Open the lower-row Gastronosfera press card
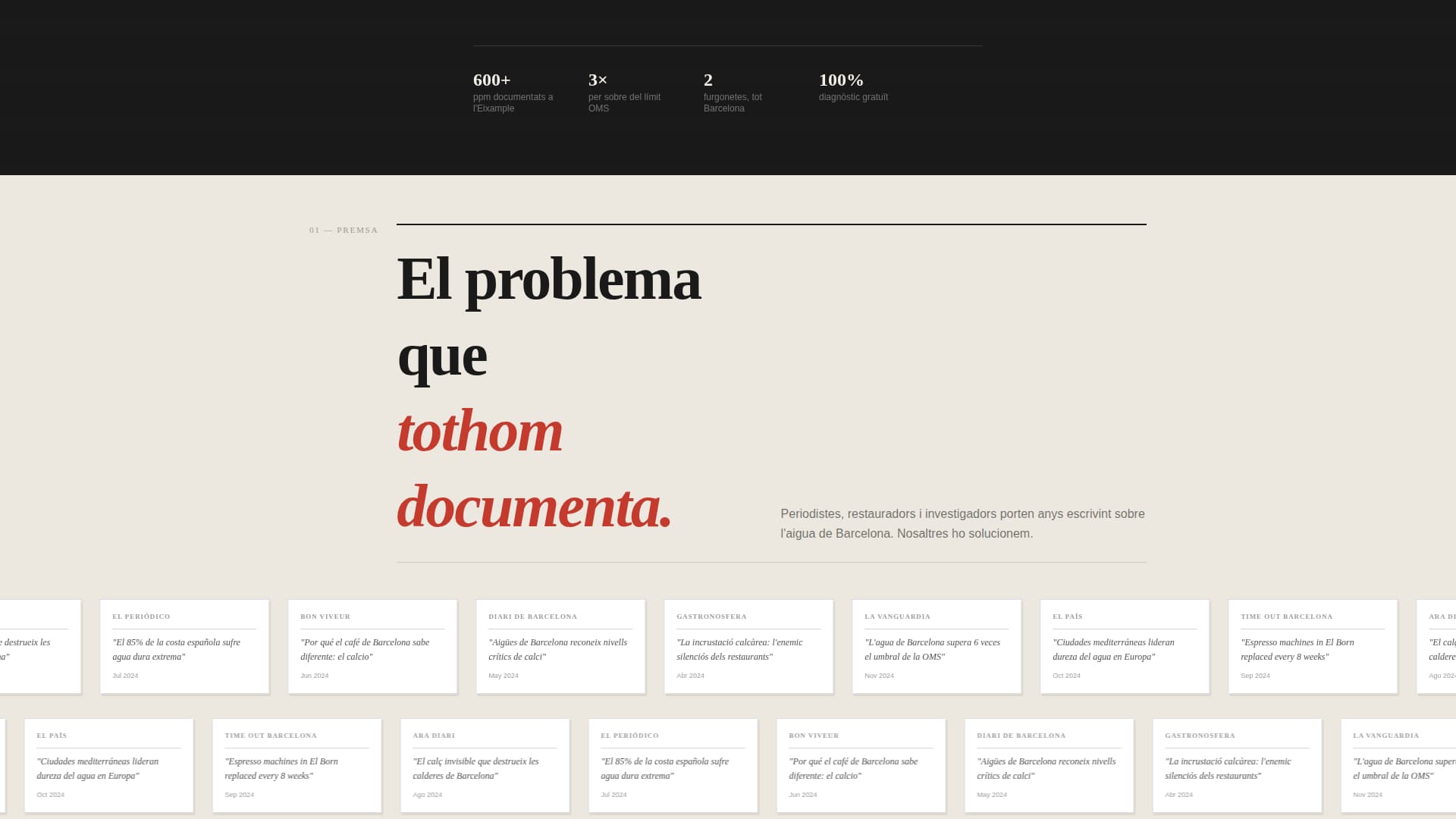Screen dimensions: 1456x819 point(1237,765)
